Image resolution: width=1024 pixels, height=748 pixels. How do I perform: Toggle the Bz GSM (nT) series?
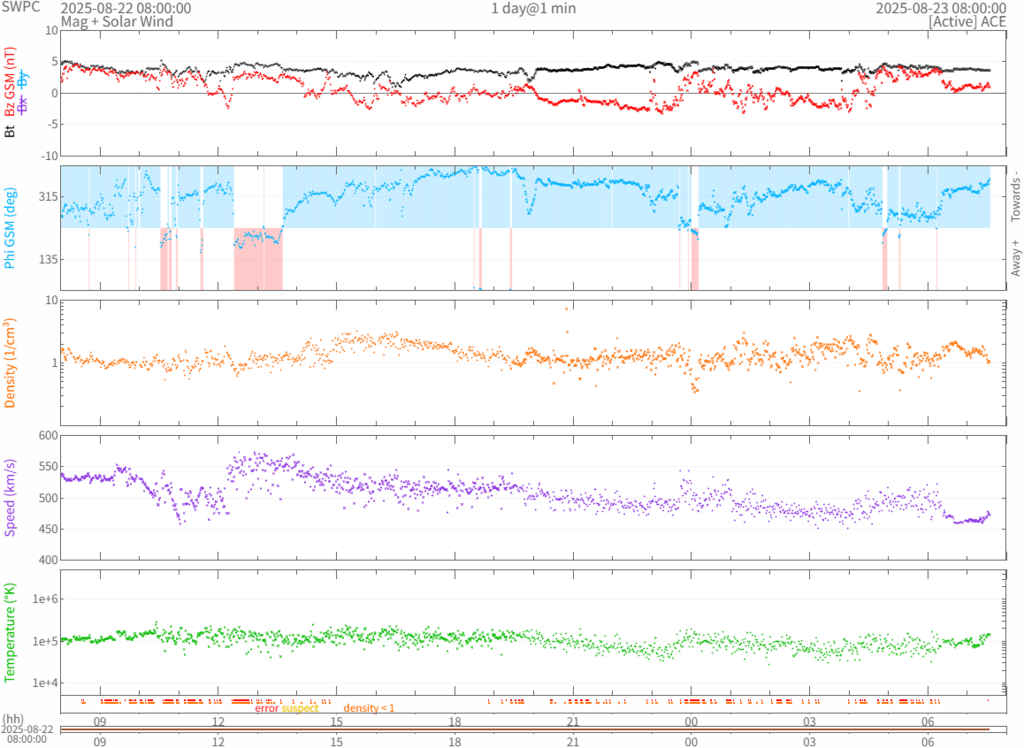[x=10, y=83]
